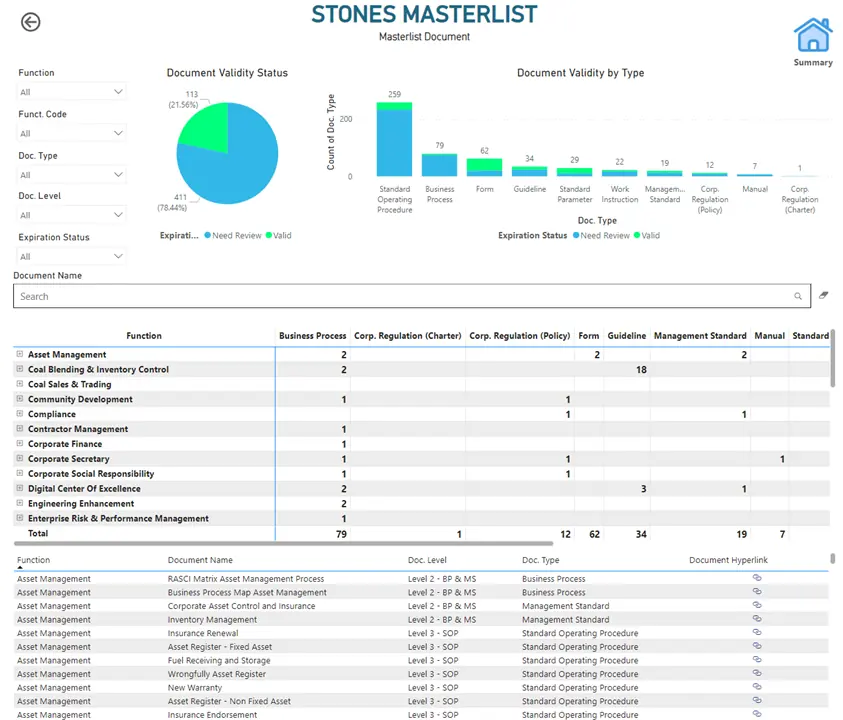Image resolution: width=843 pixels, height=720 pixels.
Task: Expand the Coal Sales & Trading row
Action: [x=20, y=384]
